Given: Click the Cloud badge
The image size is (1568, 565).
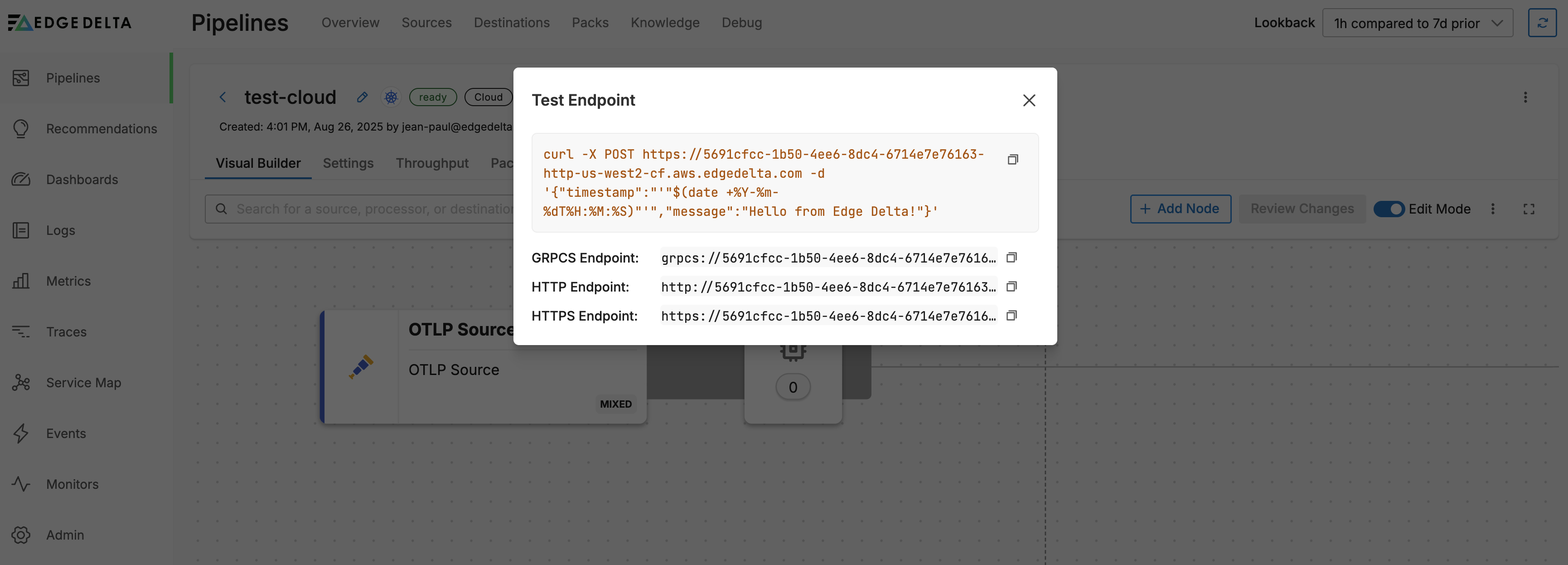Looking at the screenshot, I should point(488,97).
